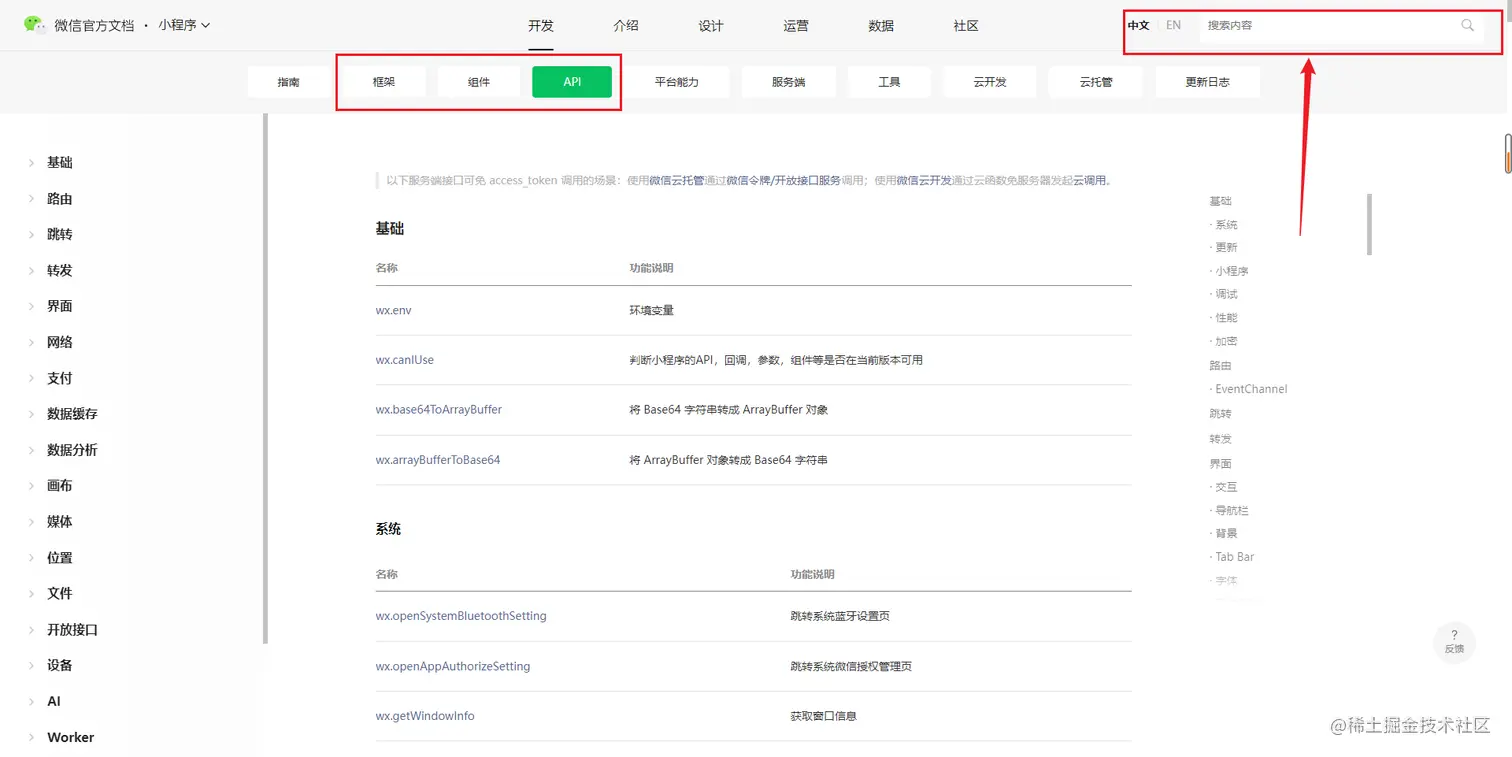The image size is (1512, 757).
Task: Open the 介绍 top navigation tab
Action: (626, 26)
